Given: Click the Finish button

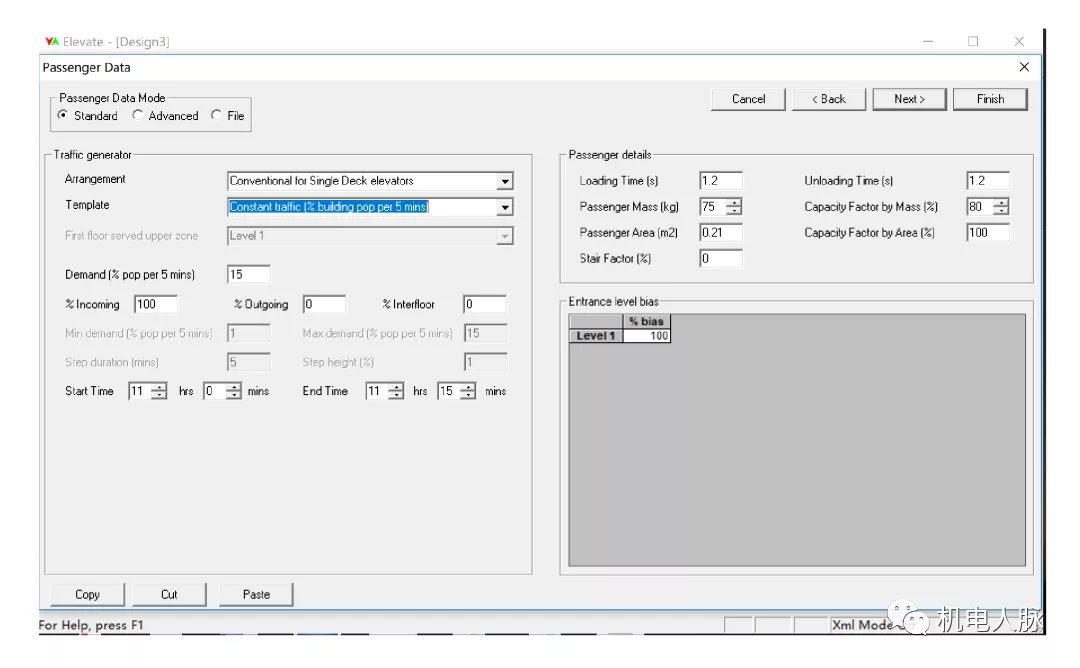Looking at the screenshot, I should click(x=990, y=99).
